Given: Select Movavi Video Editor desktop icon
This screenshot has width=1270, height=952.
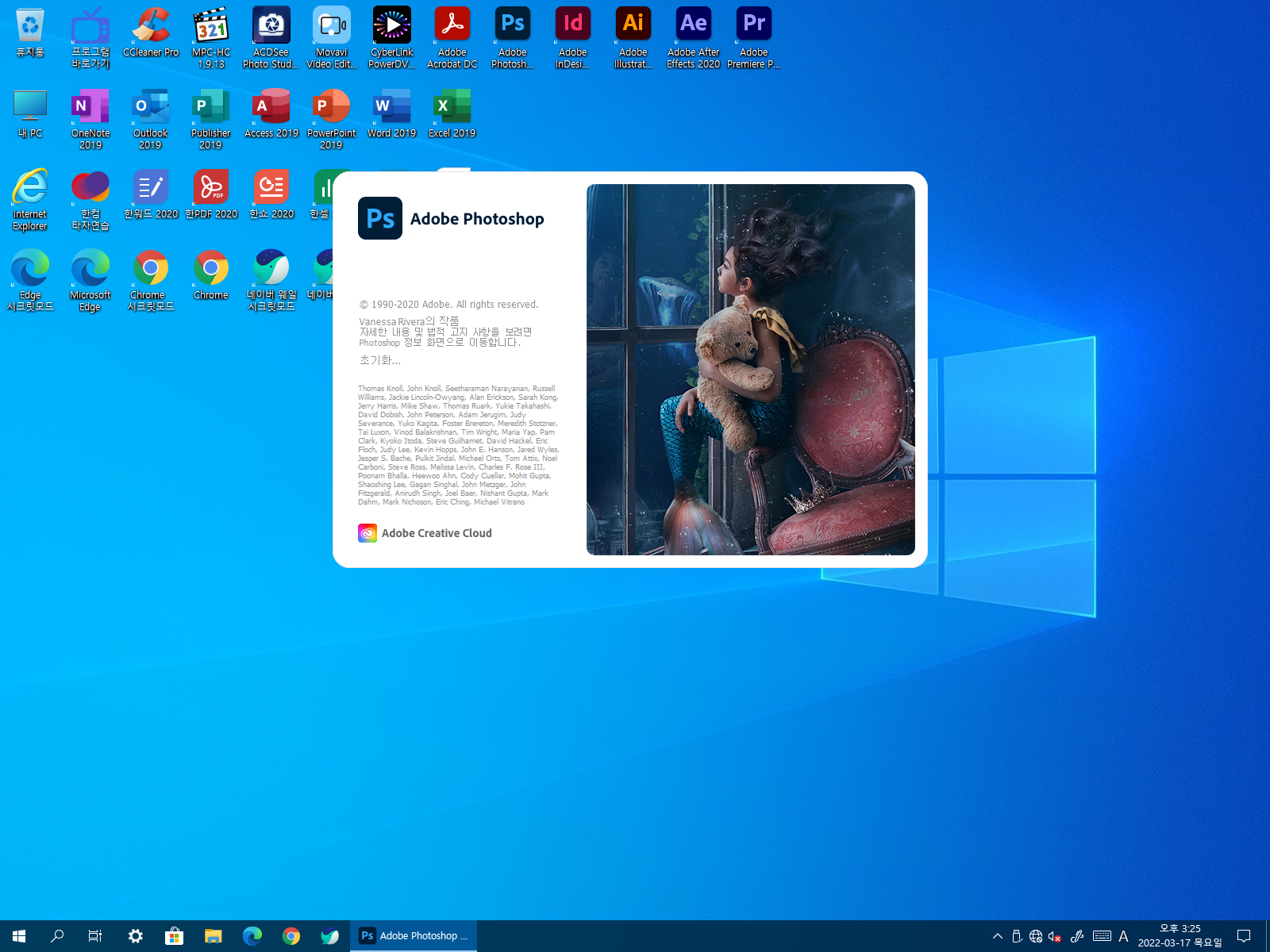Looking at the screenshot, I should (x=332, y=38).
